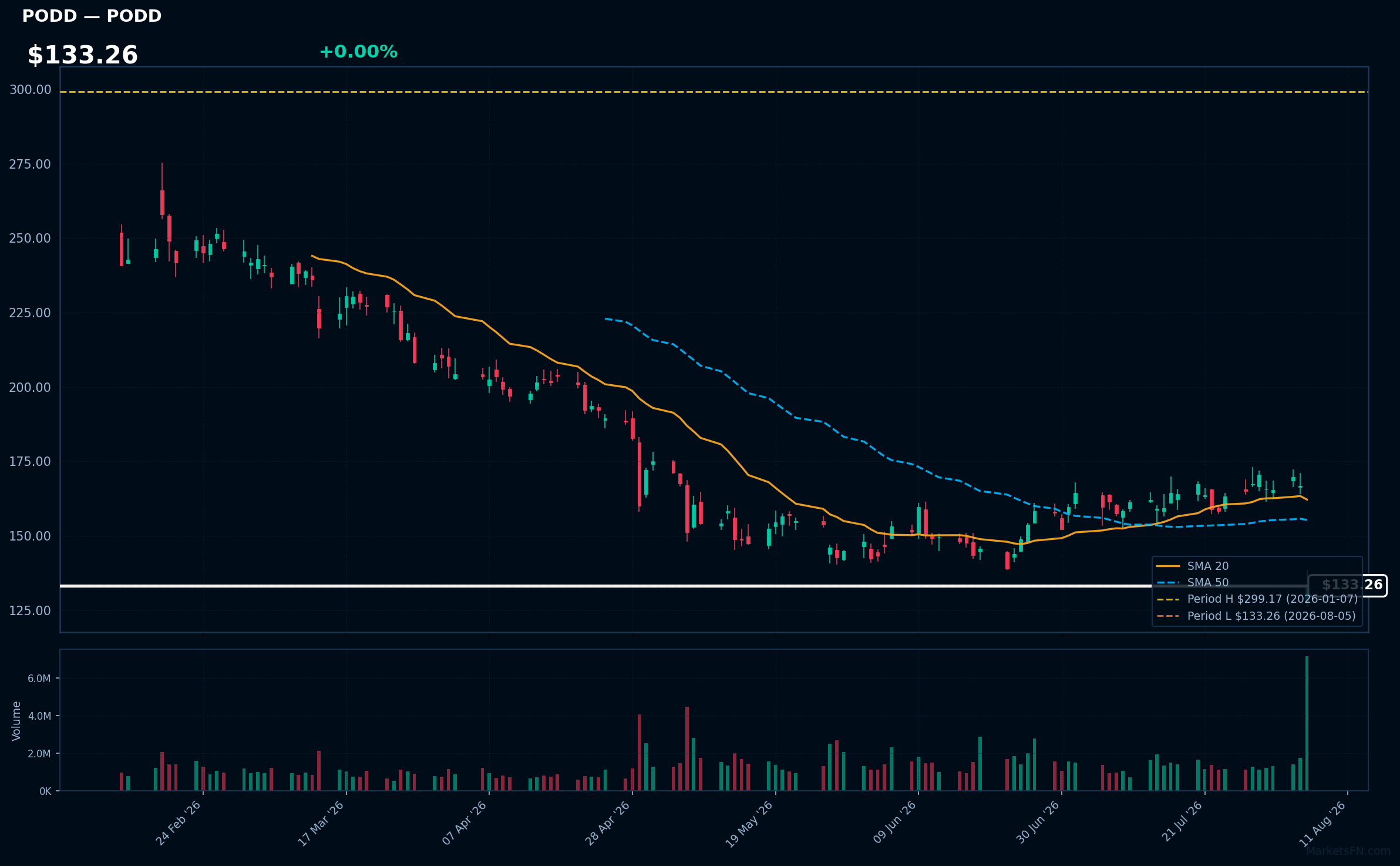Image resolution: width=1400 pixels, height=866 pixels.
Task: Click the 4.0M volume axis label
Action: click(39, 716)
